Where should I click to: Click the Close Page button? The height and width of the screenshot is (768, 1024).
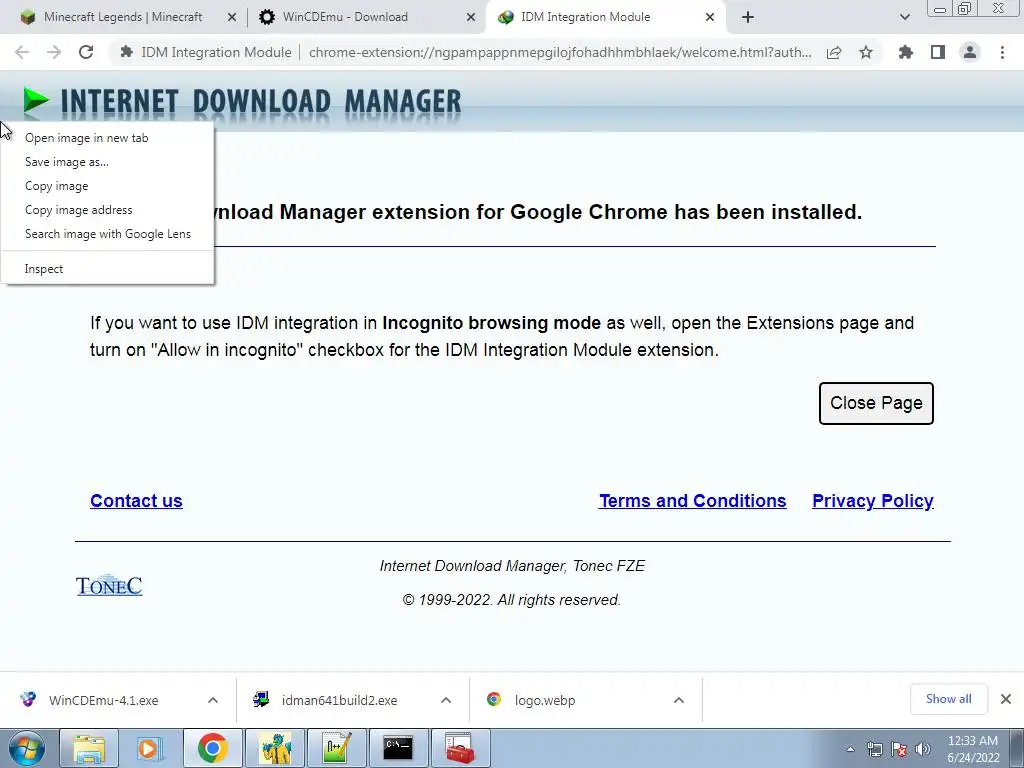point(876,403)
